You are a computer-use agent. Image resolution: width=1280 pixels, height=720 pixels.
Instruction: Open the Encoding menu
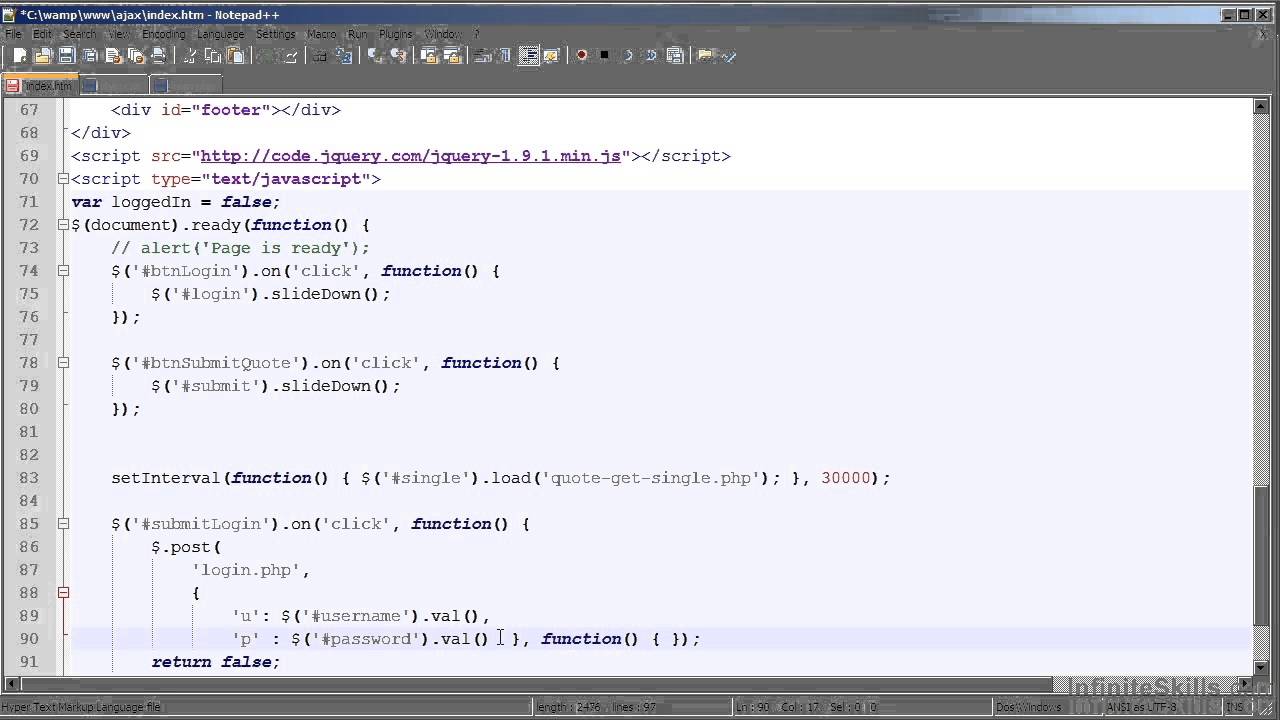point(163,34)
